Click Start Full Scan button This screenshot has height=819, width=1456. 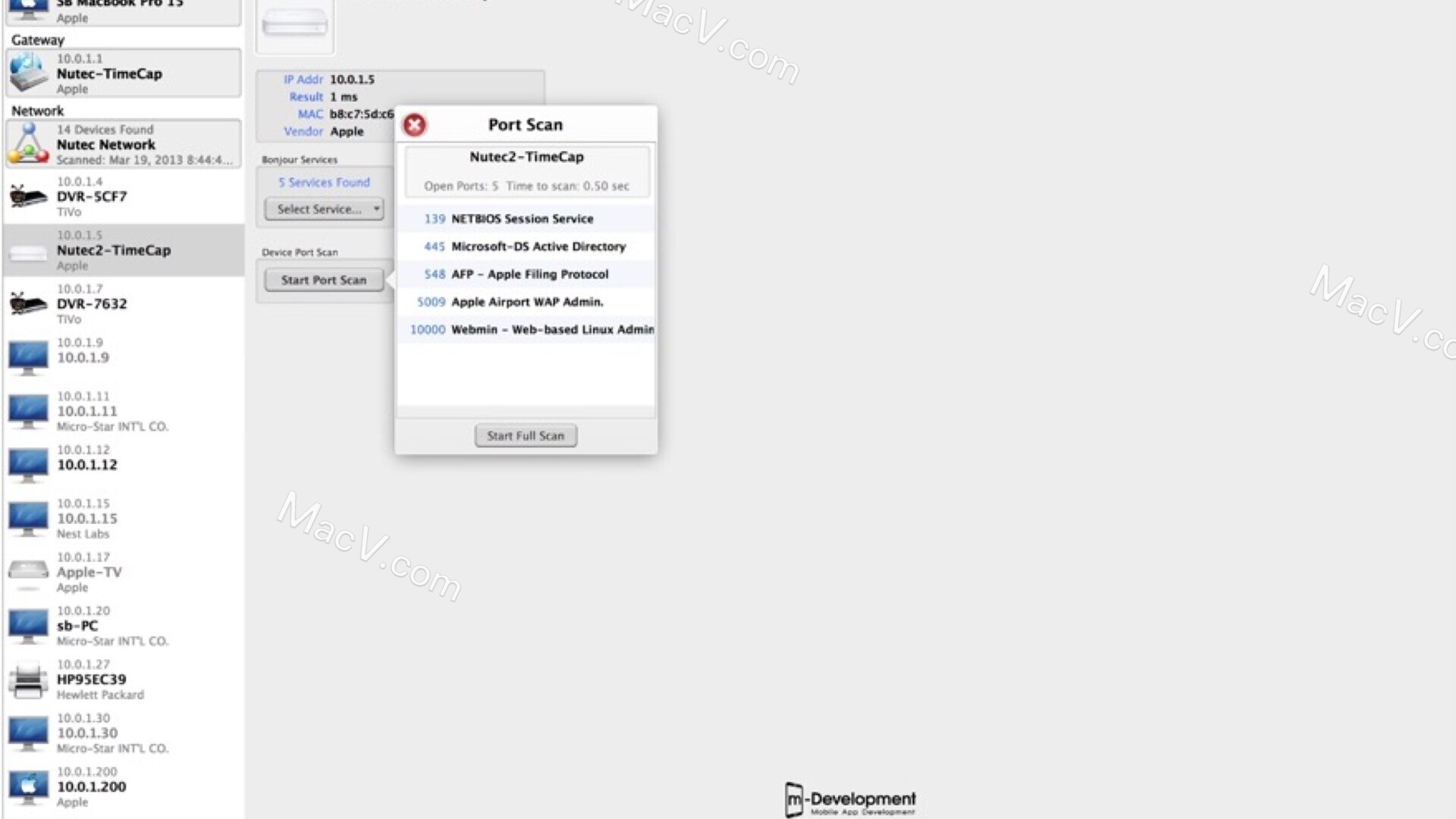tap(525, 435)
